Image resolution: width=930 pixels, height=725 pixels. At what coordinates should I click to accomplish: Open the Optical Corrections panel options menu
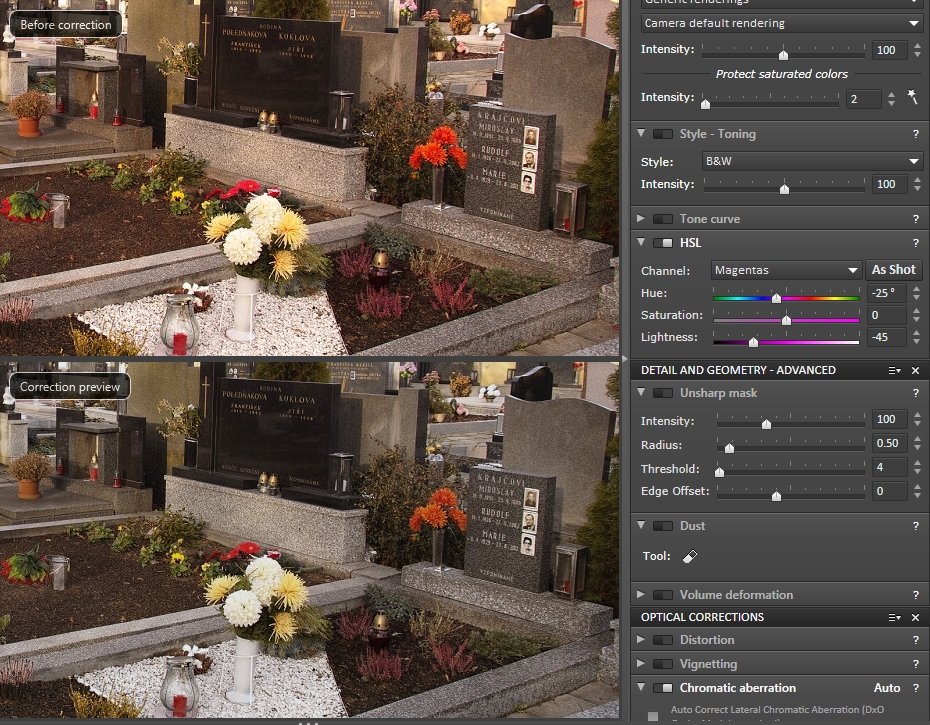point(895,617)
